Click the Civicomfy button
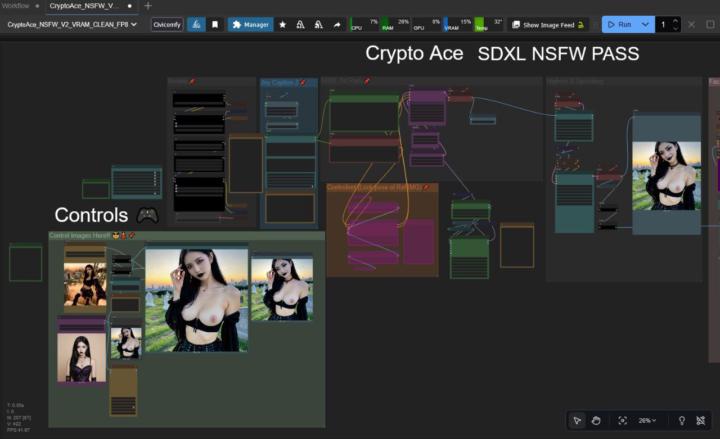720x439 pixels. point(167,24)
